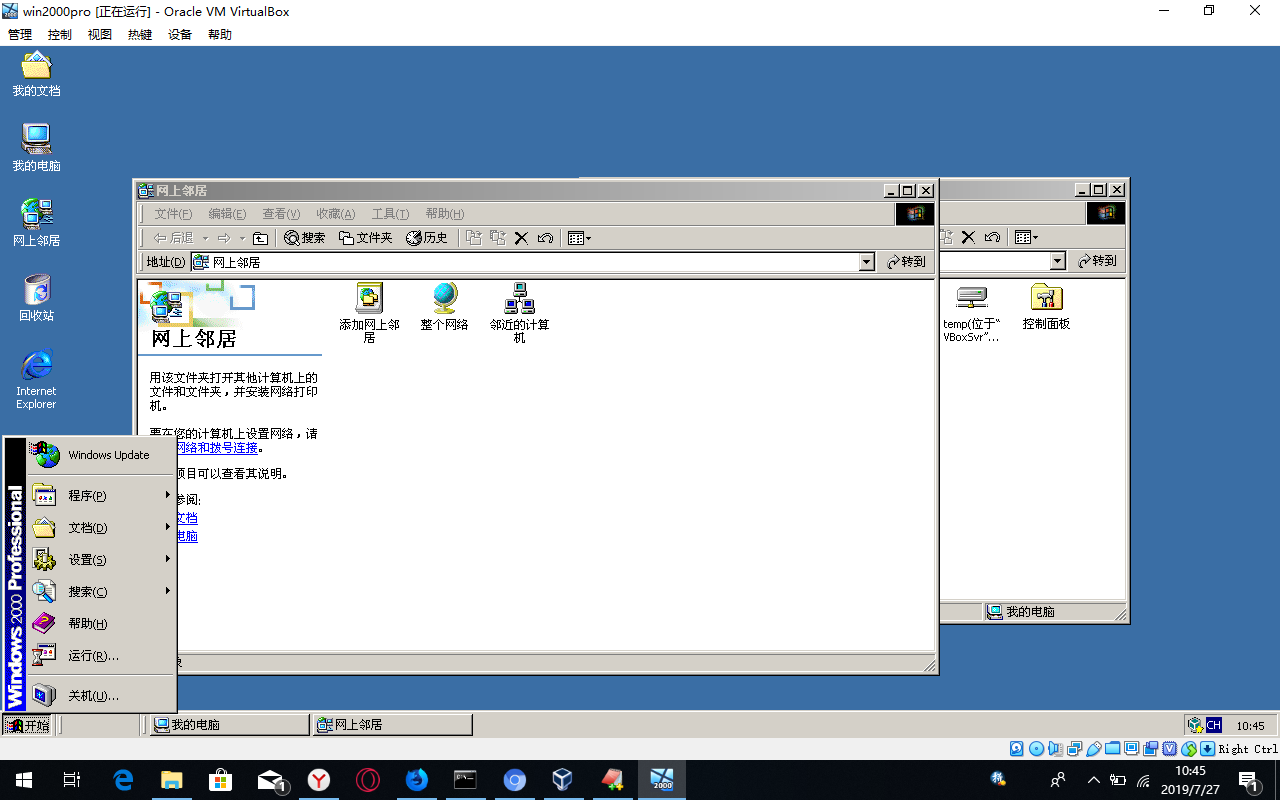Expand address dropdown in 我的电脑 window

1058,261
